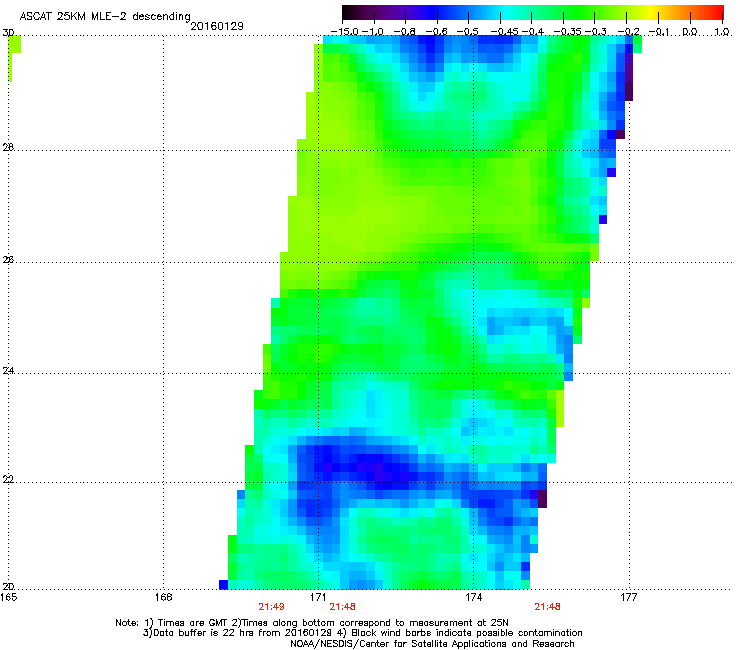
Task: Click the "Data buffer is 22 hrs" note line
Action: tap(362, 633)
